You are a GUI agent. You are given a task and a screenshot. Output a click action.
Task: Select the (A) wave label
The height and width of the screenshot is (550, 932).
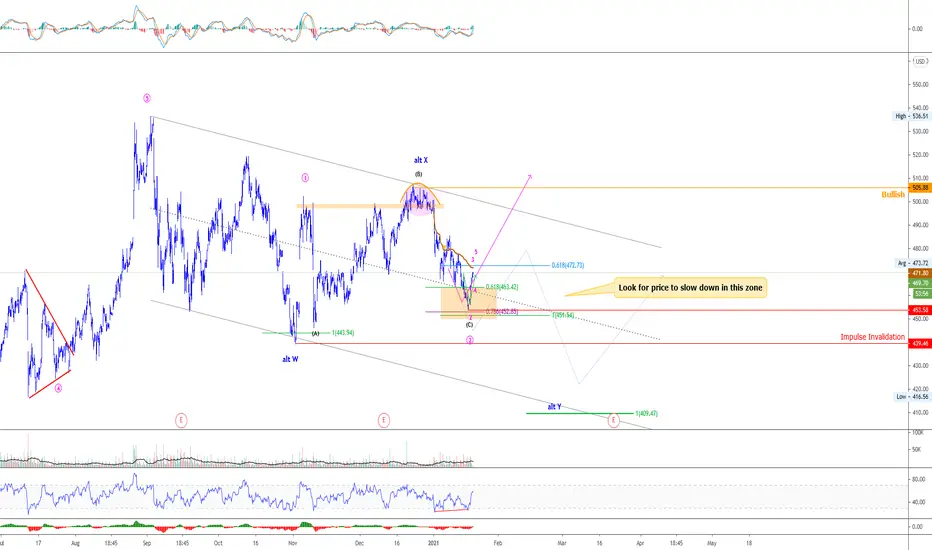coord(316,334)
